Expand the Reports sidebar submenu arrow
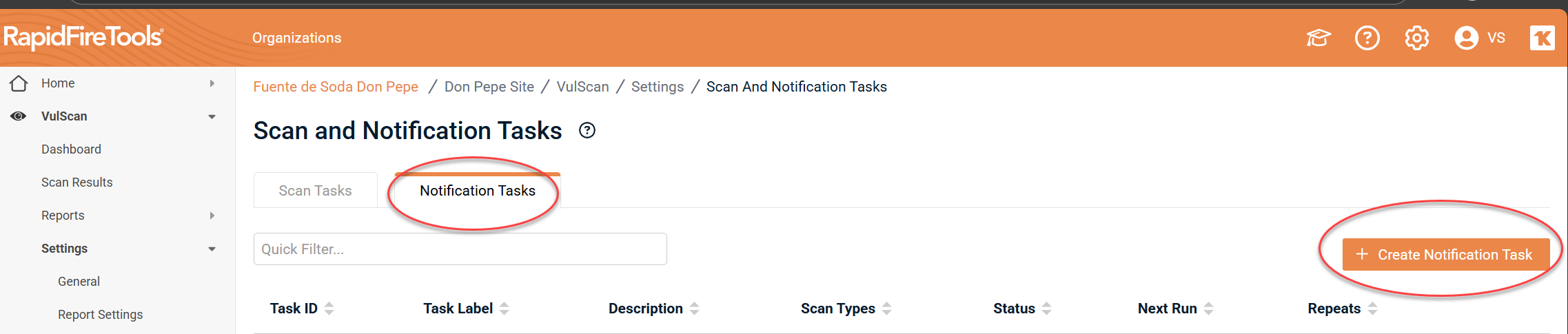 click(x=212, y=216)
